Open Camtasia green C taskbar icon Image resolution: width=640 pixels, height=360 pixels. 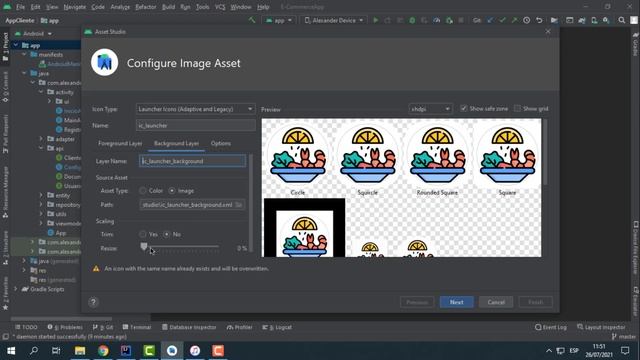tap(149, 351)
